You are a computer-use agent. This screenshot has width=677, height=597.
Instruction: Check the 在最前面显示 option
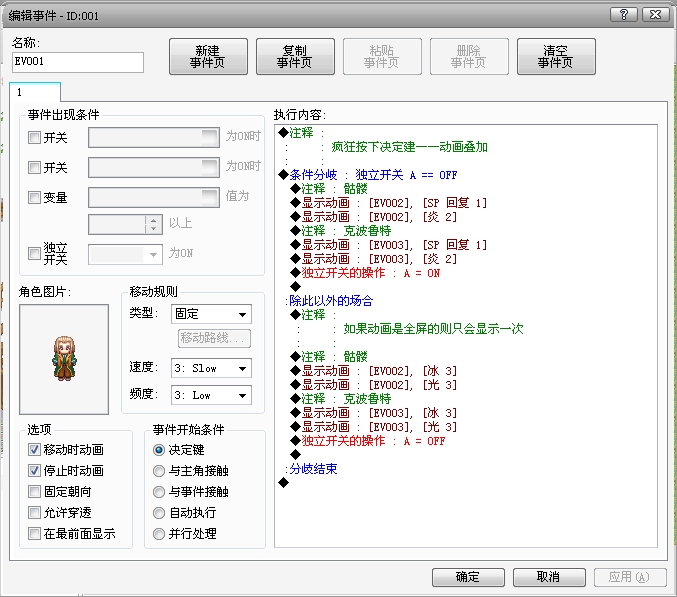(34, 534)
